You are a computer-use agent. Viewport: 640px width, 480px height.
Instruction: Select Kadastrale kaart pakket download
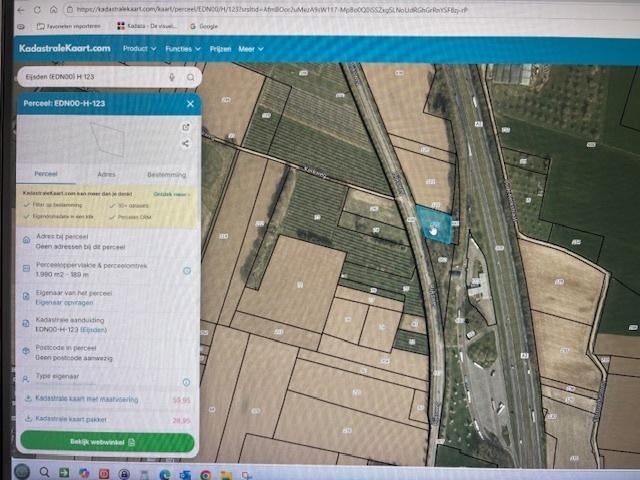point(107,419)
